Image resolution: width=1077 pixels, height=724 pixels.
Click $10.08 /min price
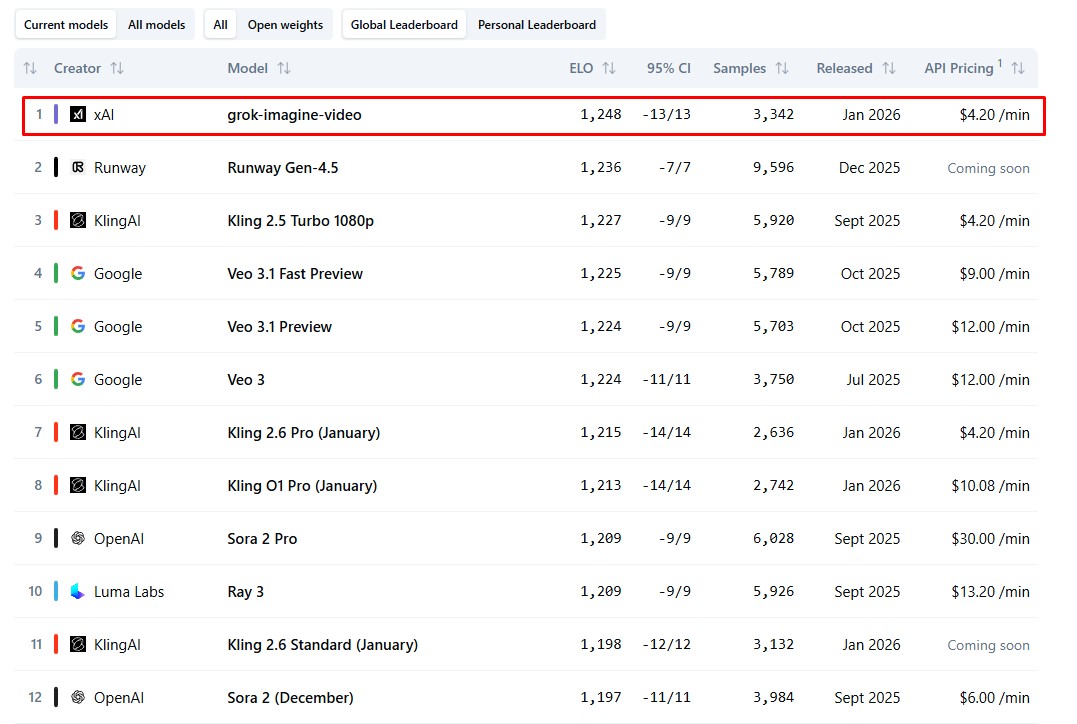[x=990, y=486]
